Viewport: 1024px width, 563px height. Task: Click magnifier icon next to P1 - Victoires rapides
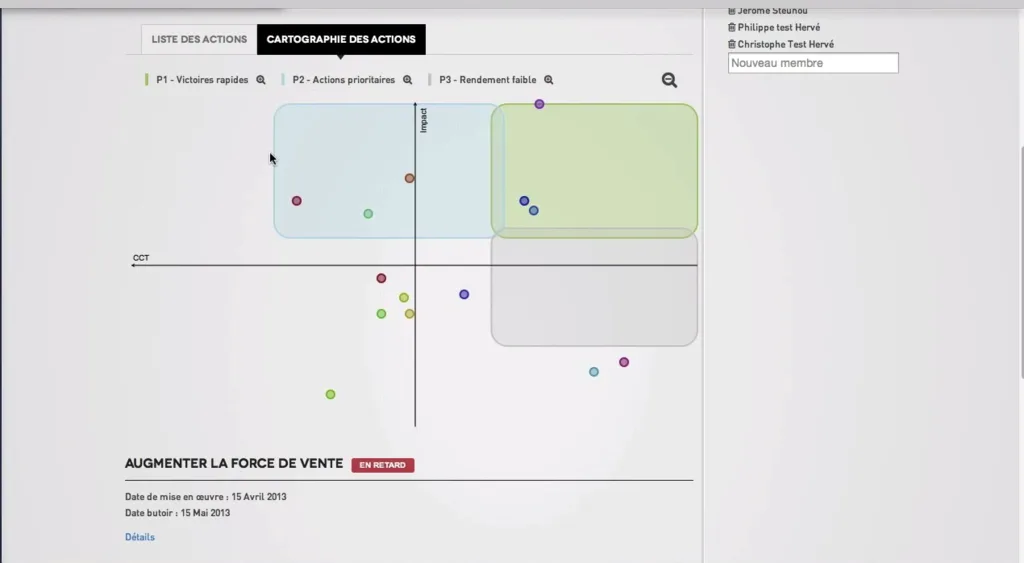point(261,80)
